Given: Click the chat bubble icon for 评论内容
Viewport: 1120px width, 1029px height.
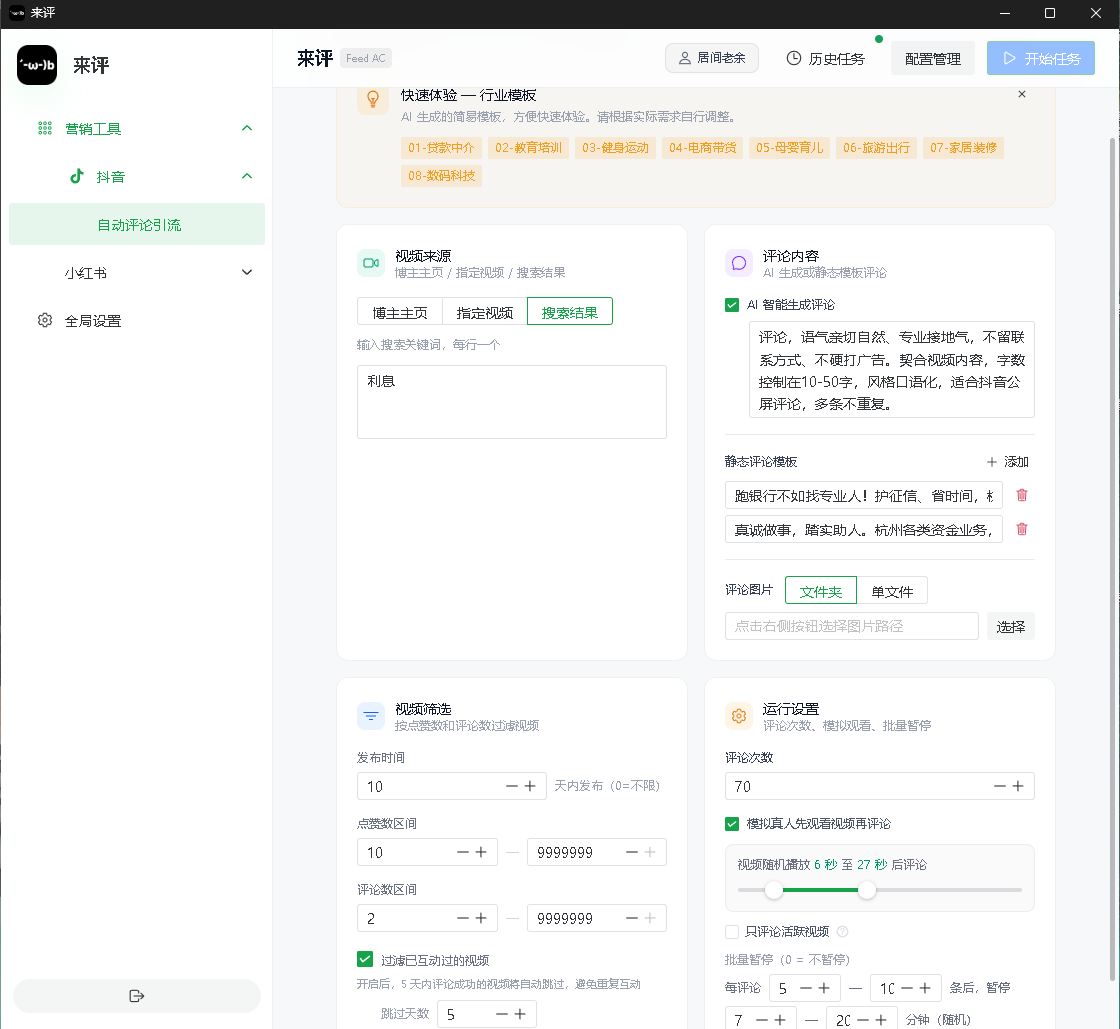Looking at the screenshot, I should 739,263.
